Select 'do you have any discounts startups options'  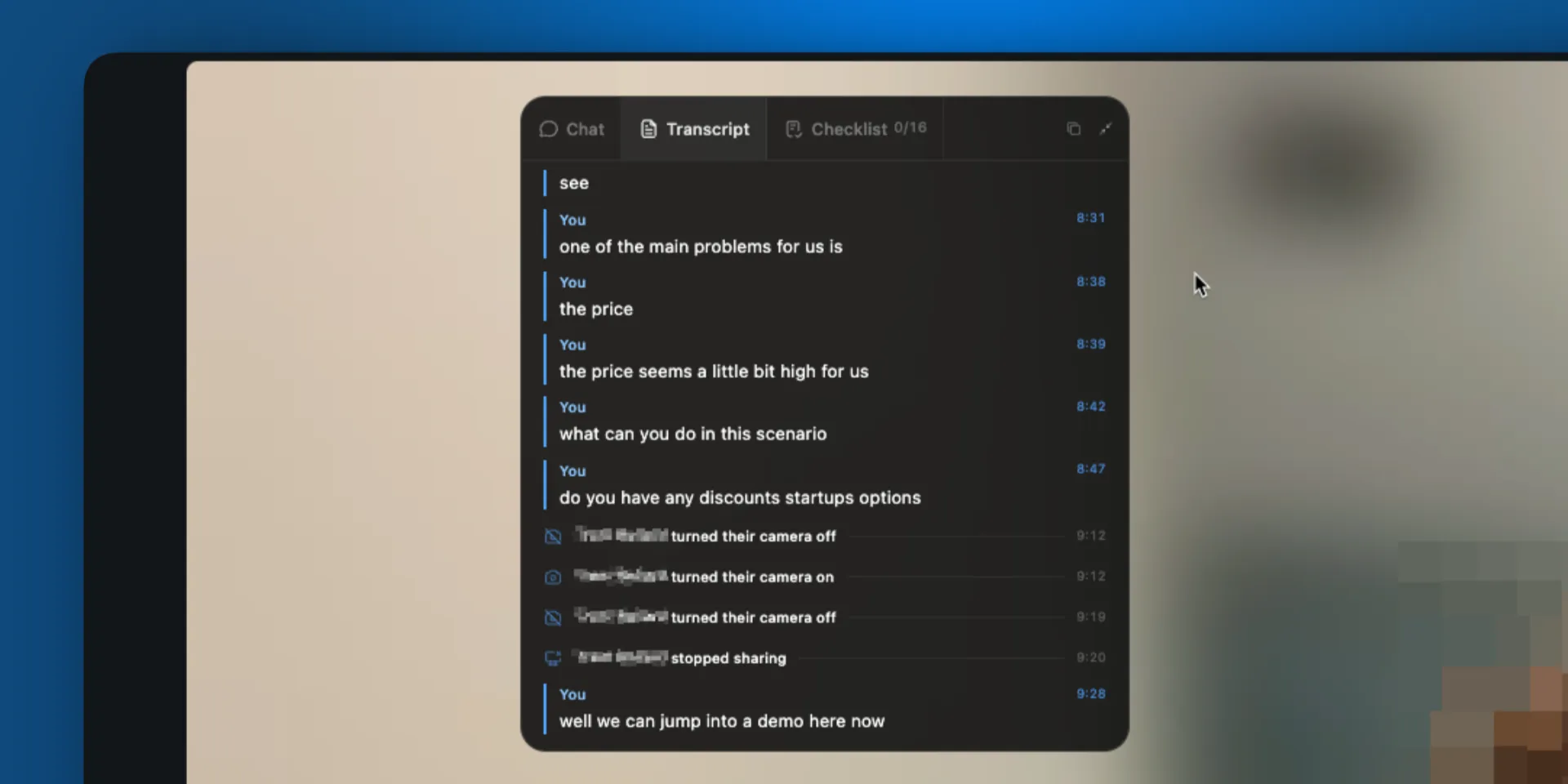tap(740, 497)
